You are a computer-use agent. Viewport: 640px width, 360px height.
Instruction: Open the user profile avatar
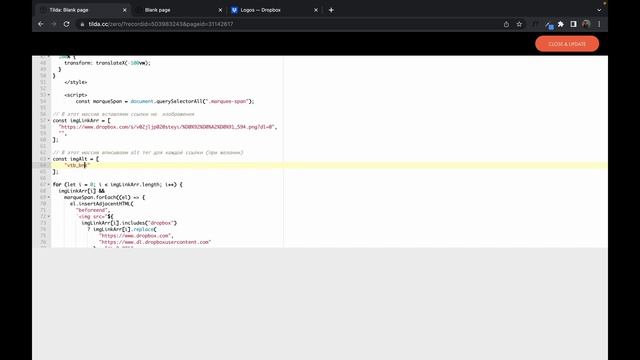pos(586,24)
